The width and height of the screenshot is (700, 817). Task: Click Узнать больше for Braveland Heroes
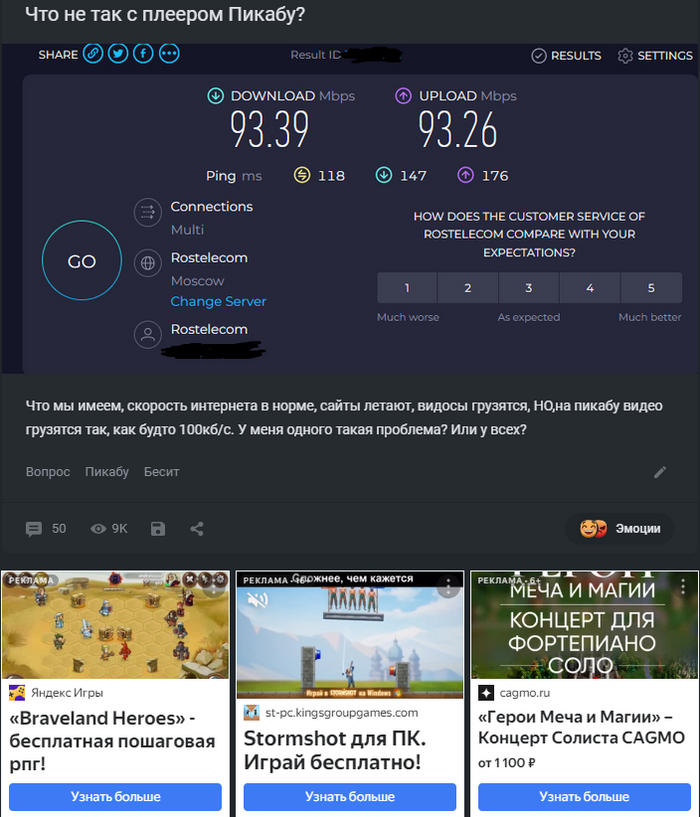(115, 797)
